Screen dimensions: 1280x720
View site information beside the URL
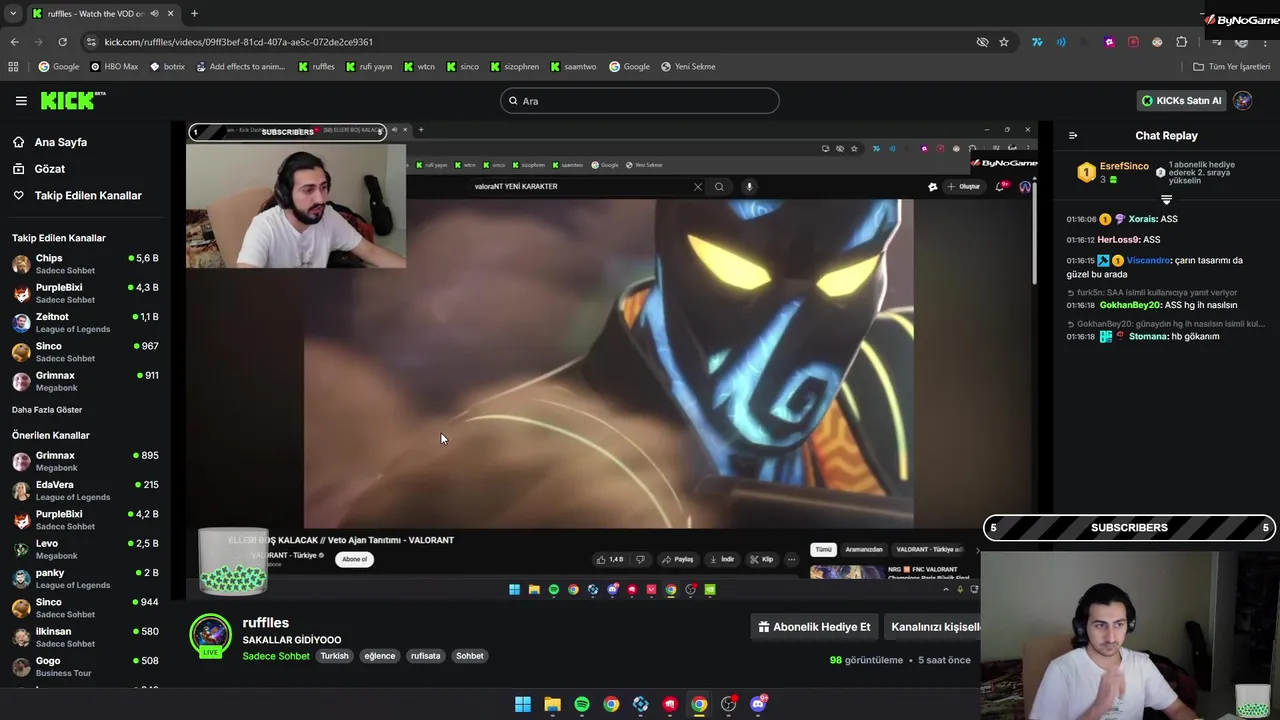pos(92,42)
